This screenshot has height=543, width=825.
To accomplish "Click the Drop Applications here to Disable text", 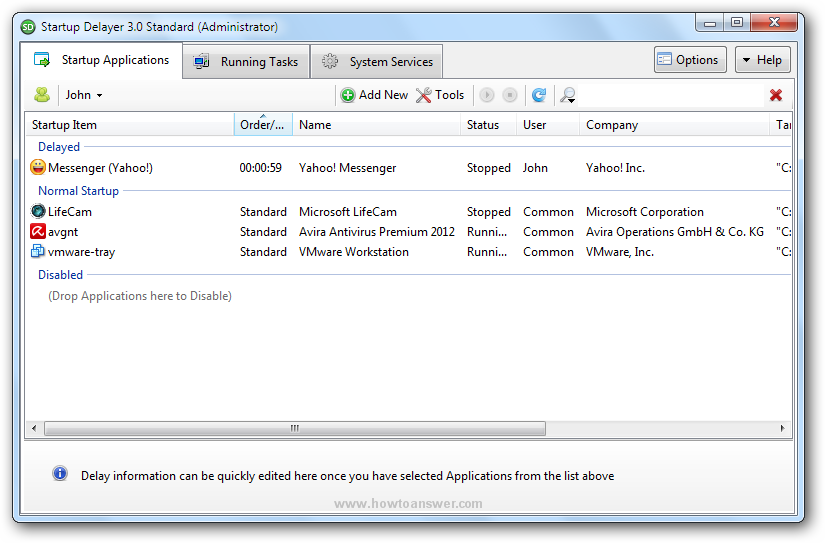I will [140, 296].
